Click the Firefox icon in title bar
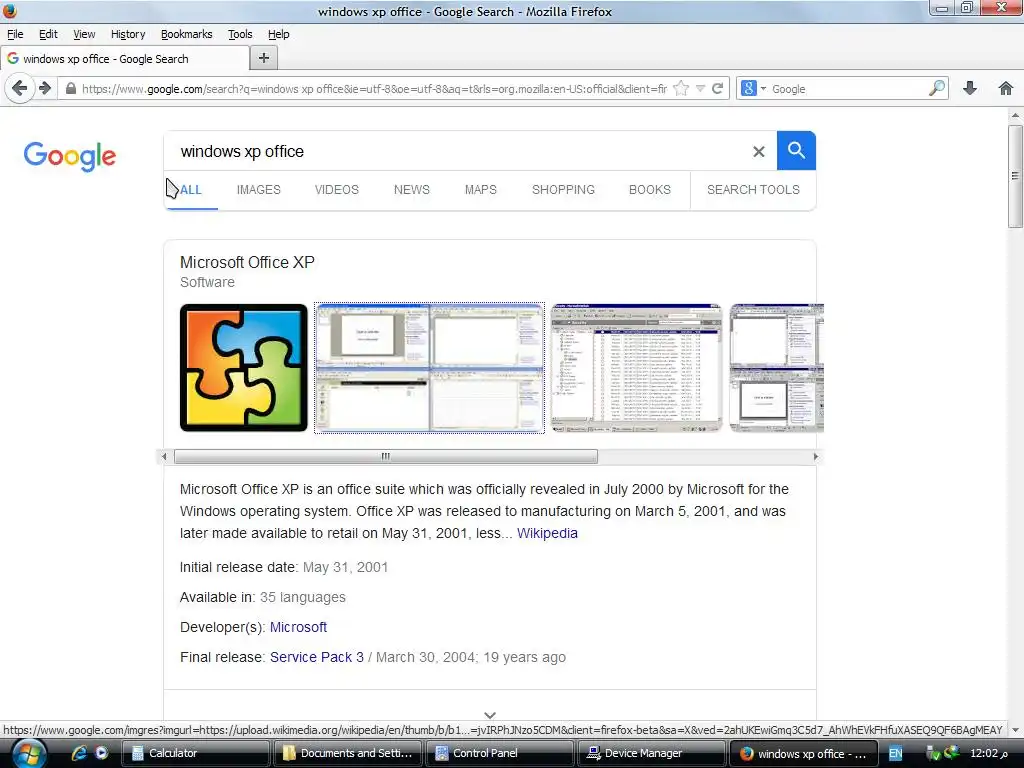The image size is (1024, 768). [10, 10]
